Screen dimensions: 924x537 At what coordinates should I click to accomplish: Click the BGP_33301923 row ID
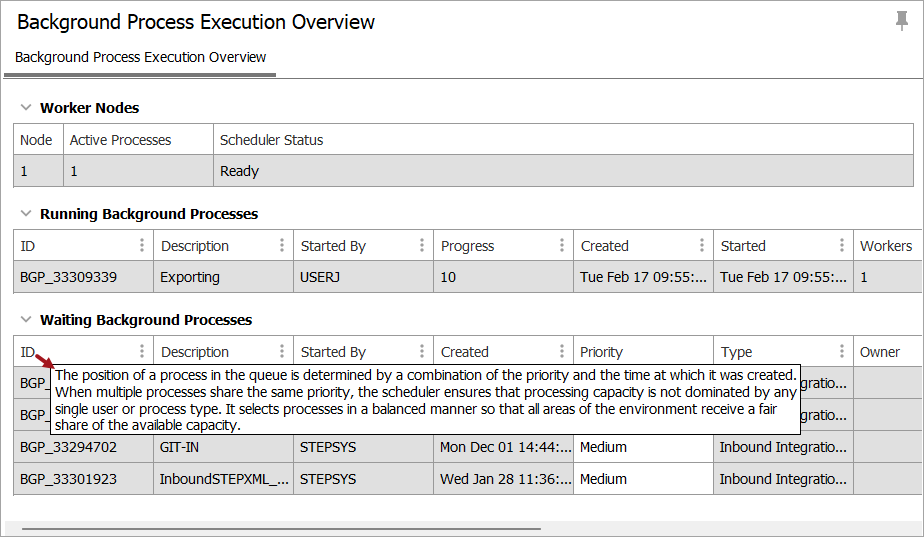68,479
